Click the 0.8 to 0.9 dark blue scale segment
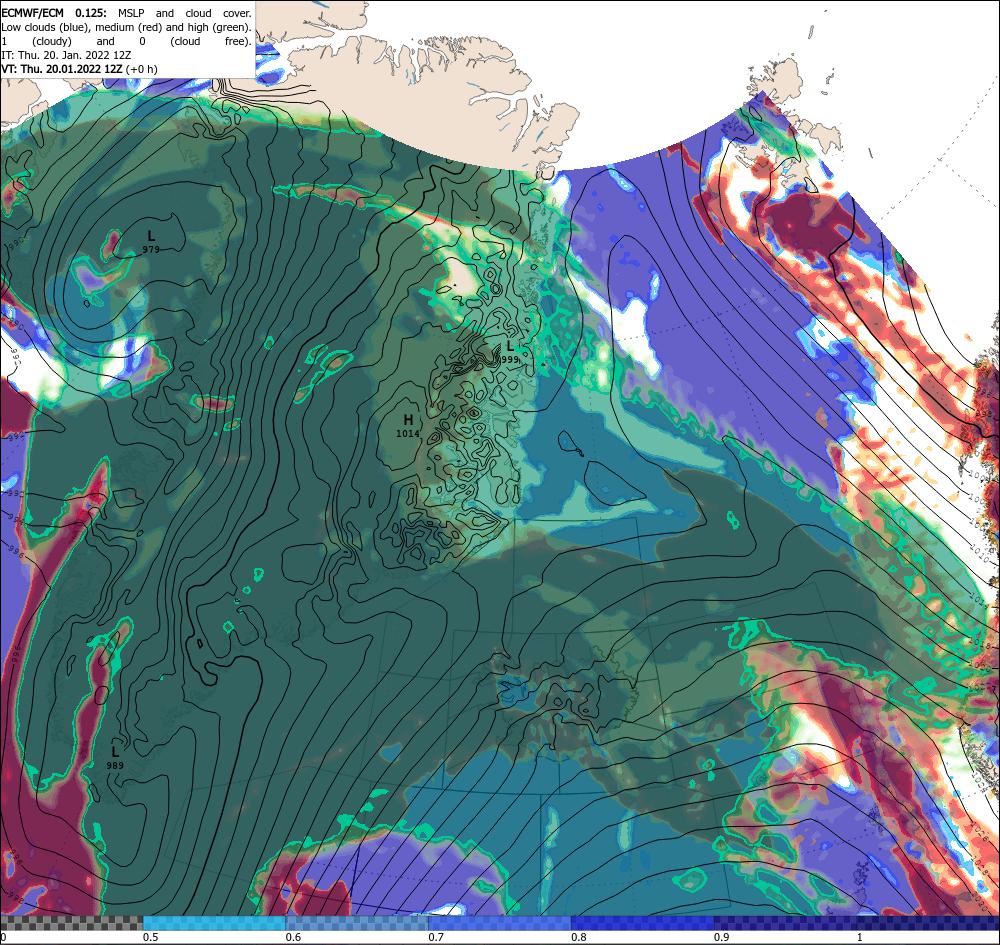The image size is (1000, 945). coord(643,923)
